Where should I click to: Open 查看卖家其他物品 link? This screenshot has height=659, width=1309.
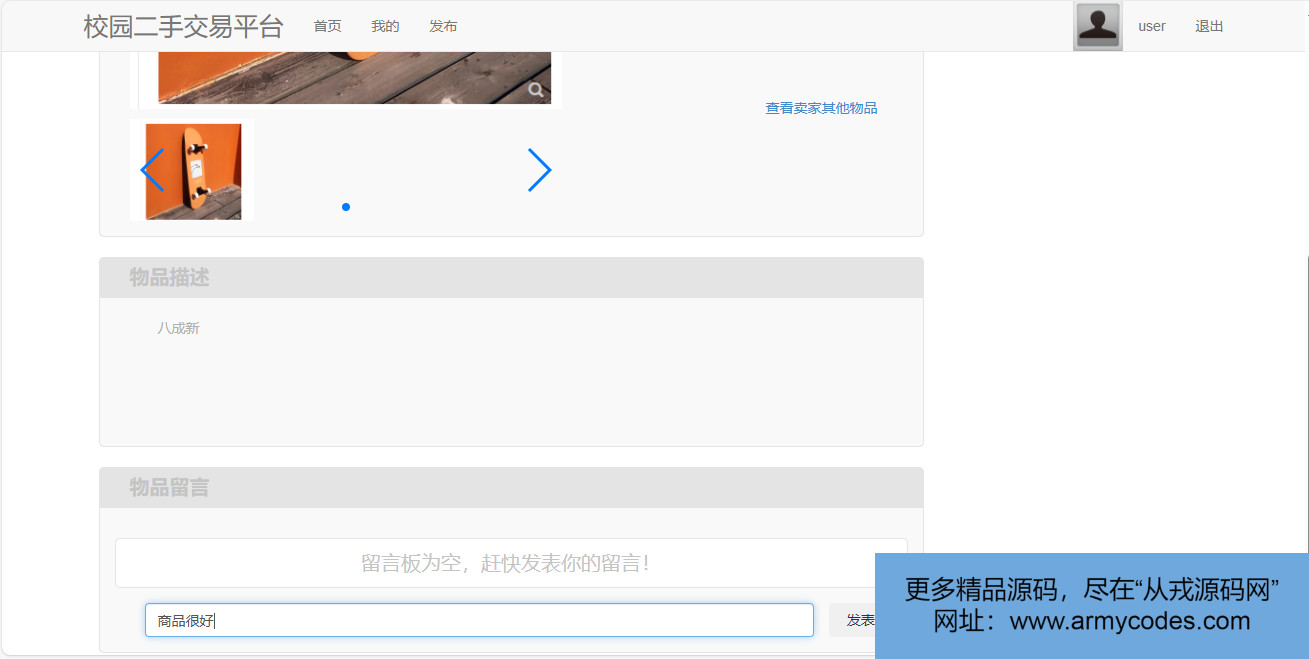[821, 108]
